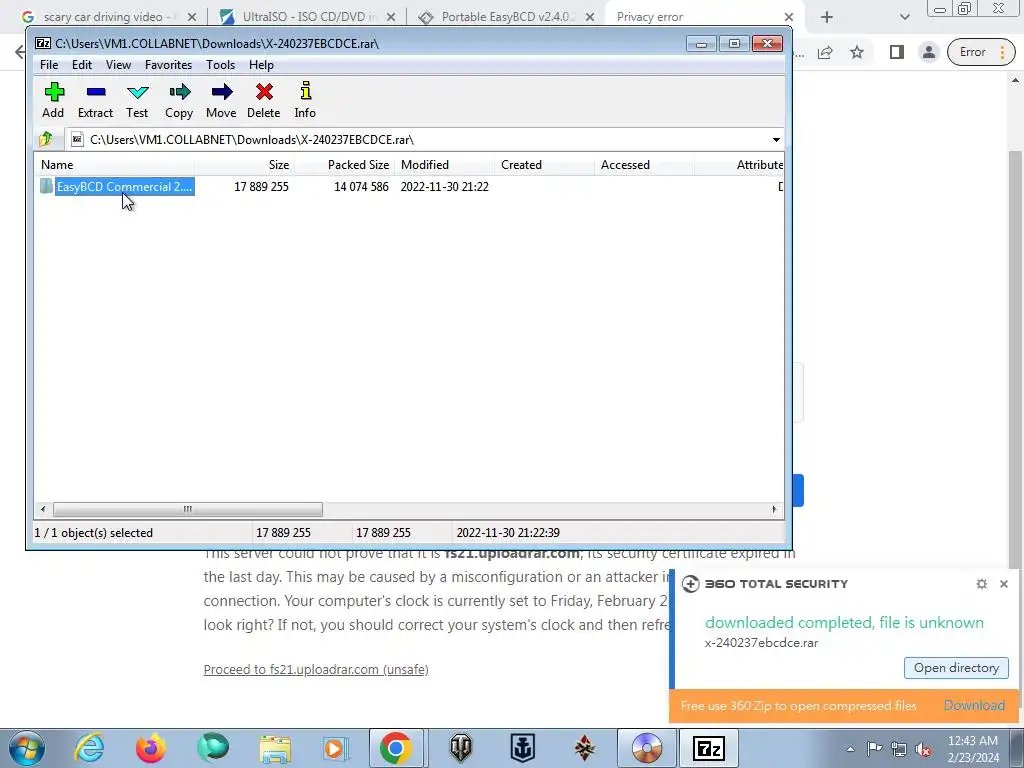This screenshot has width=1024, height=768.
Task: Switch to 7-Zip taskbar icon
Action: (x=709, y=748)
